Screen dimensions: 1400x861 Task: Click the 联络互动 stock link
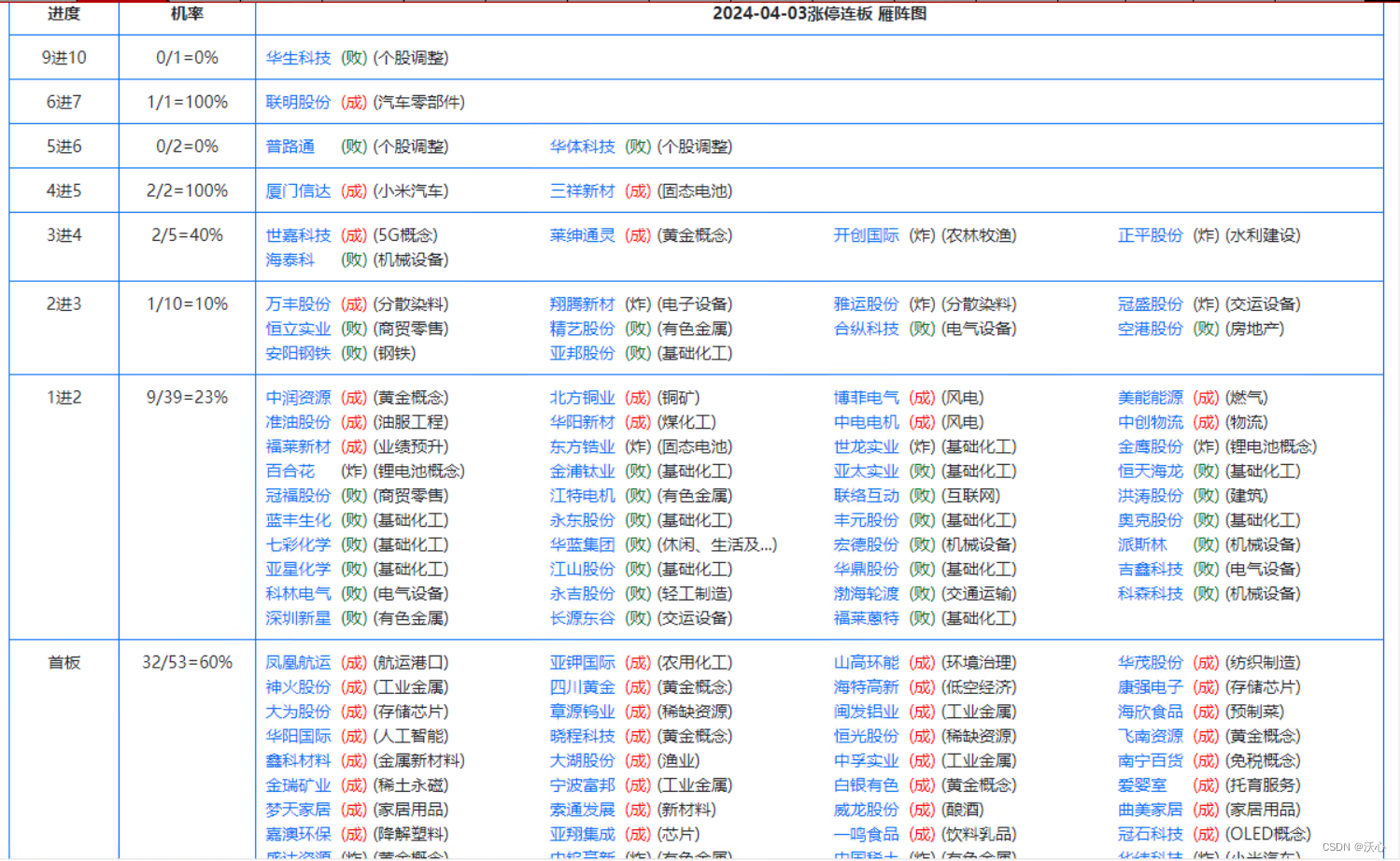866,496
